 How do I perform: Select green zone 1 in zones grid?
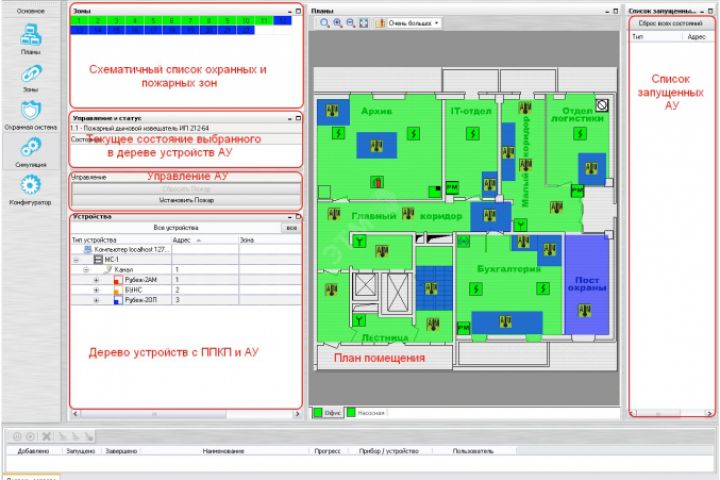pos(79,21)
